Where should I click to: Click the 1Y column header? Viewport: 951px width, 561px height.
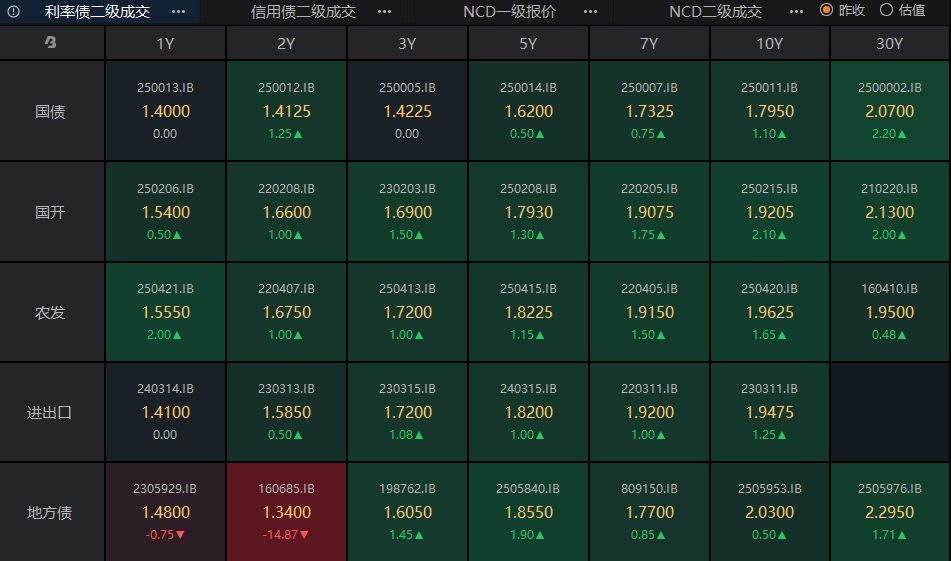point(165,43)
